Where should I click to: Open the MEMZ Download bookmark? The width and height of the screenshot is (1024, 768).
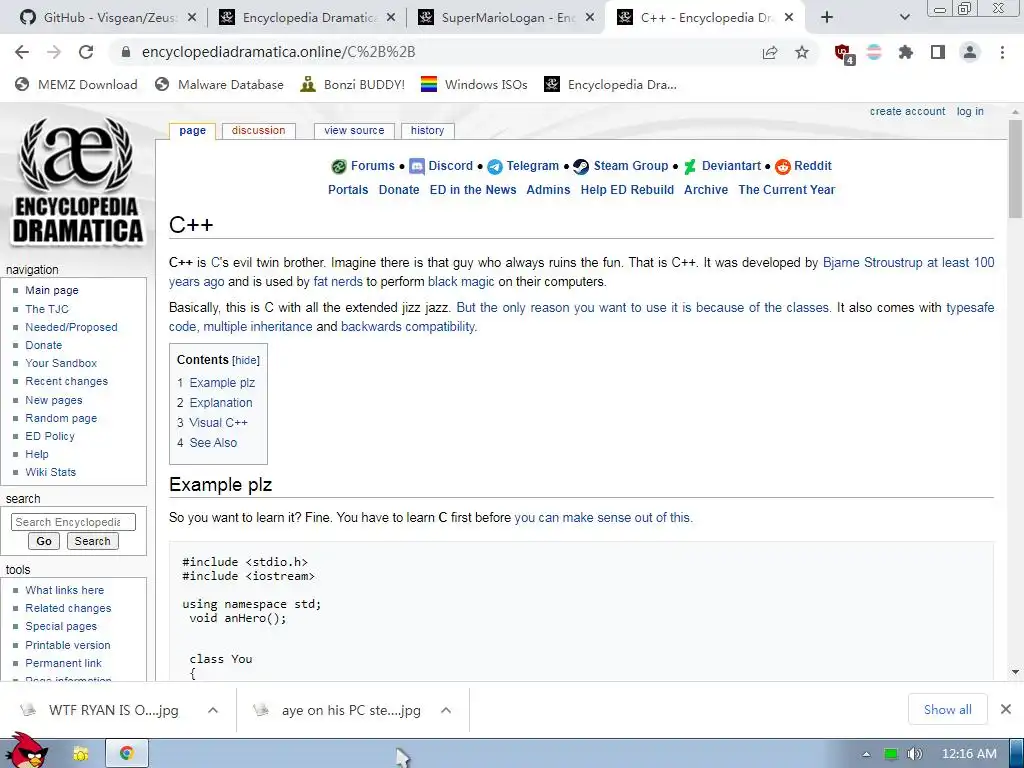[x=76, y=84]
